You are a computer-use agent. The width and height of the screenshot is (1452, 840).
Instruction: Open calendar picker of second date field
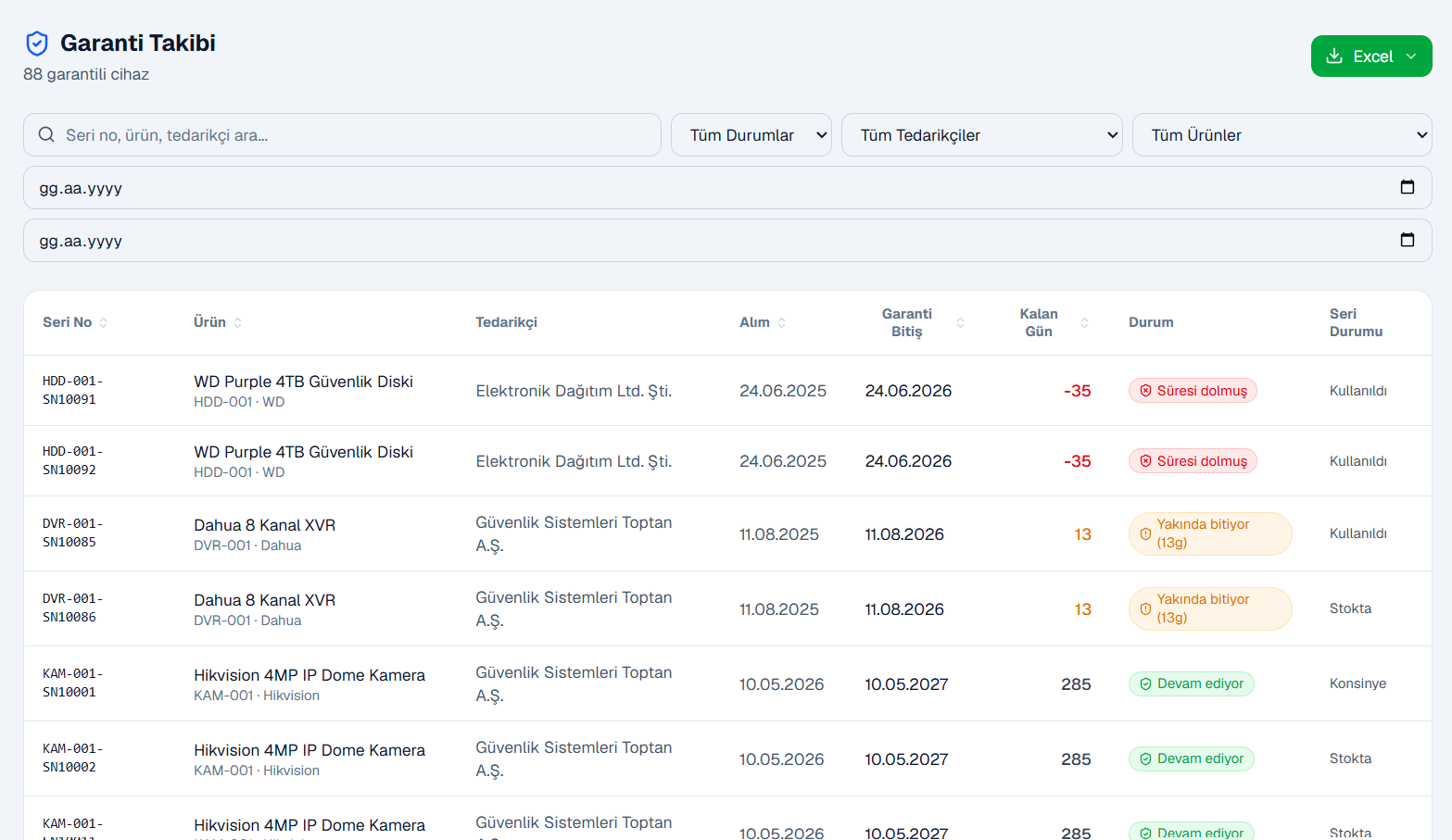[1408, 240]
